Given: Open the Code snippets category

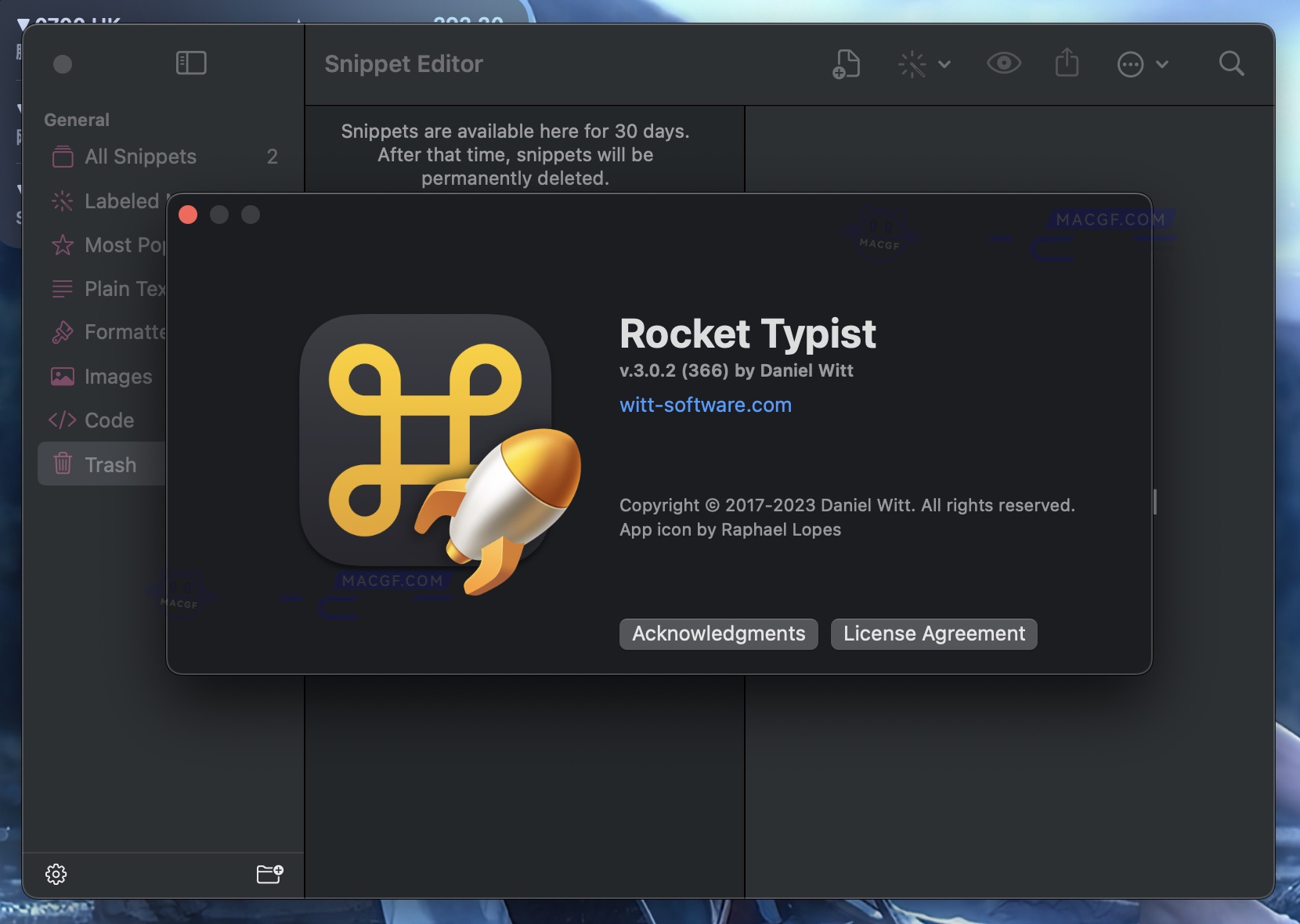Looking at the screenshot, I should pyautogui.click(x=108, y=420).
